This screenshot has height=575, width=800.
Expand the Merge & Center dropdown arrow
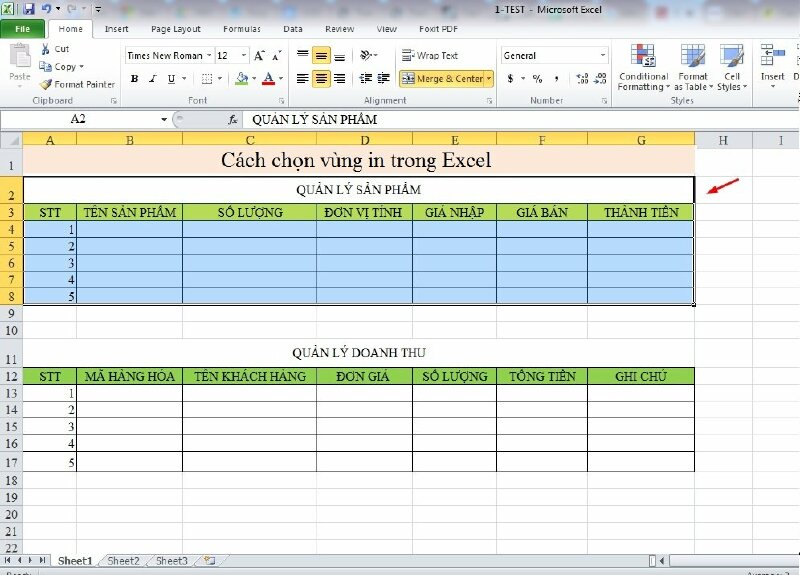(489, 79)
